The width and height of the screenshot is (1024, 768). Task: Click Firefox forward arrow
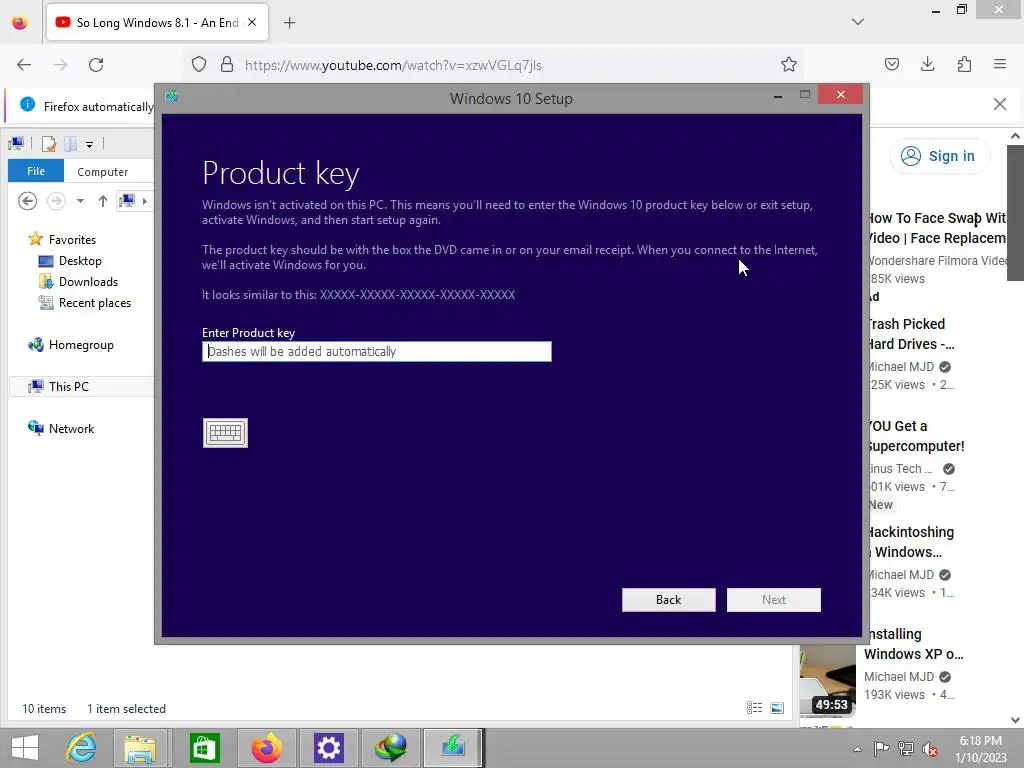[x=60, y=65]
